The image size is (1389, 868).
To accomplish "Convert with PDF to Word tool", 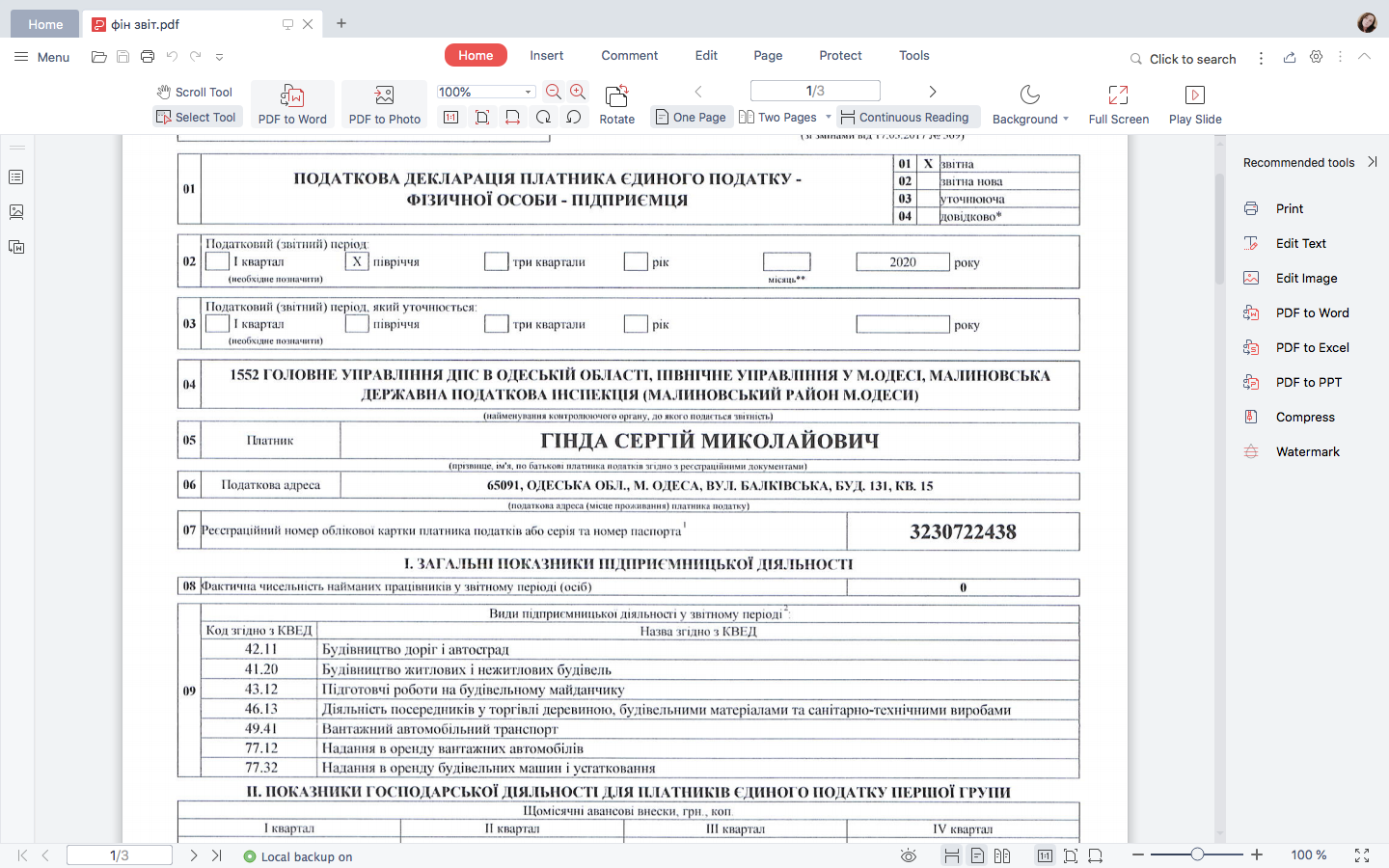I will point(292,105).
